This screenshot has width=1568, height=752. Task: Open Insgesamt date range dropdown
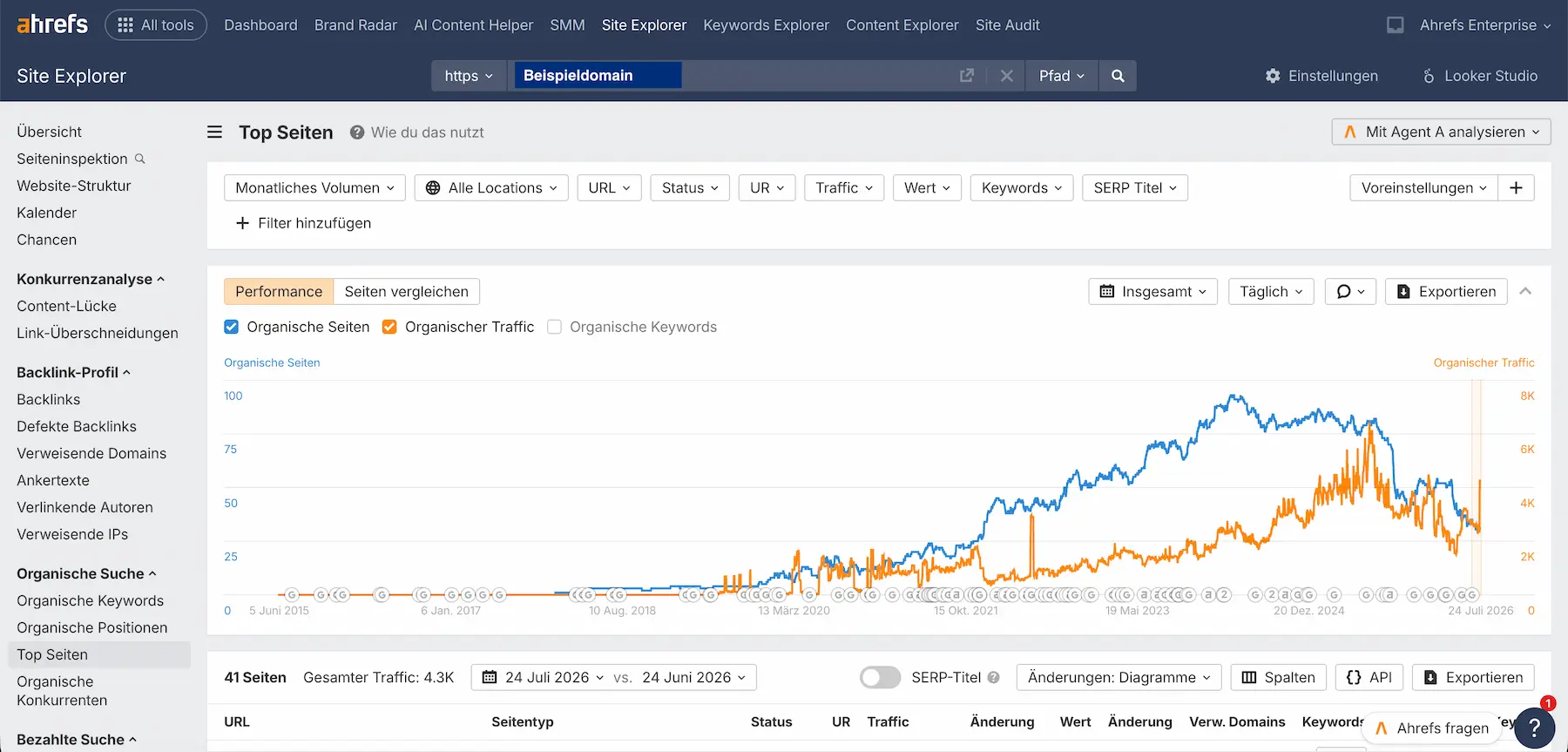[x=1153, y=292]
